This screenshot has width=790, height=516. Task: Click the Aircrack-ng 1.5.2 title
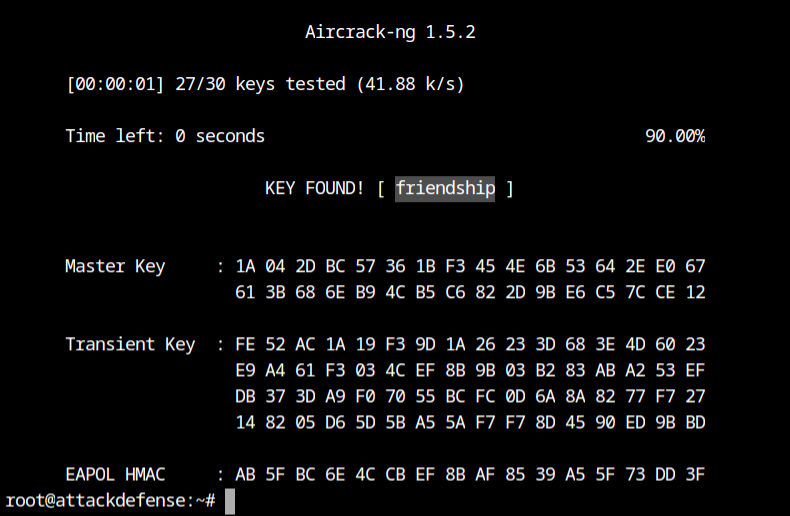390,32
